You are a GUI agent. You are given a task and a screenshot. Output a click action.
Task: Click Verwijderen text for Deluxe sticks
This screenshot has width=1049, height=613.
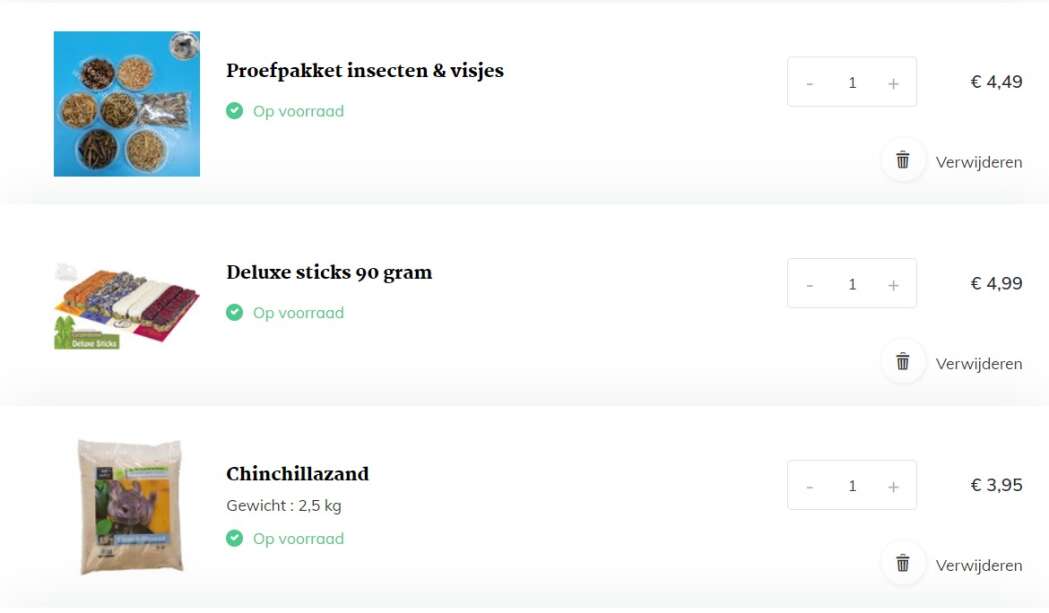coord(979,364)
